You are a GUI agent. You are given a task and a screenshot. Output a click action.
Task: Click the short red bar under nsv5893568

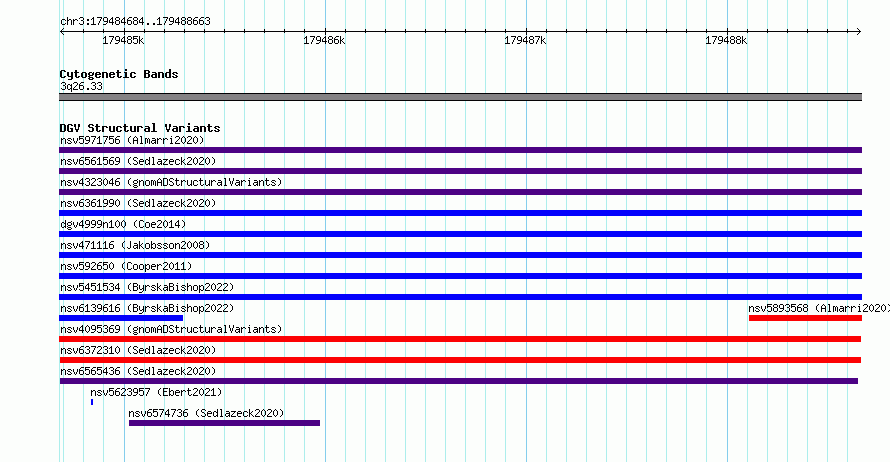tap(805, 318)
